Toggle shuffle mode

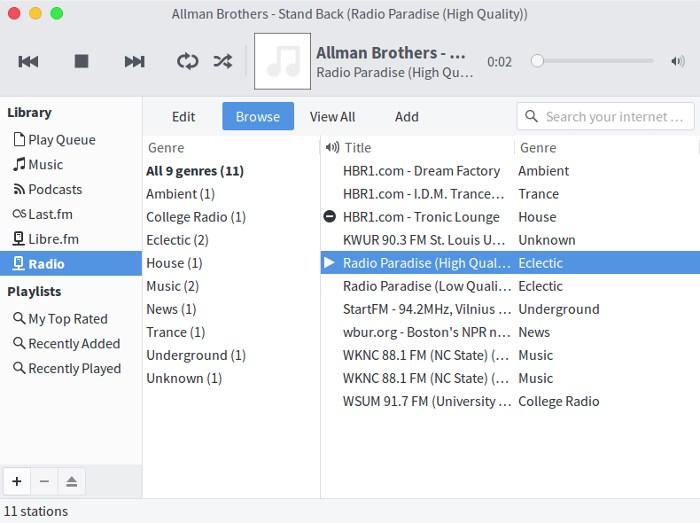point(222,62)
